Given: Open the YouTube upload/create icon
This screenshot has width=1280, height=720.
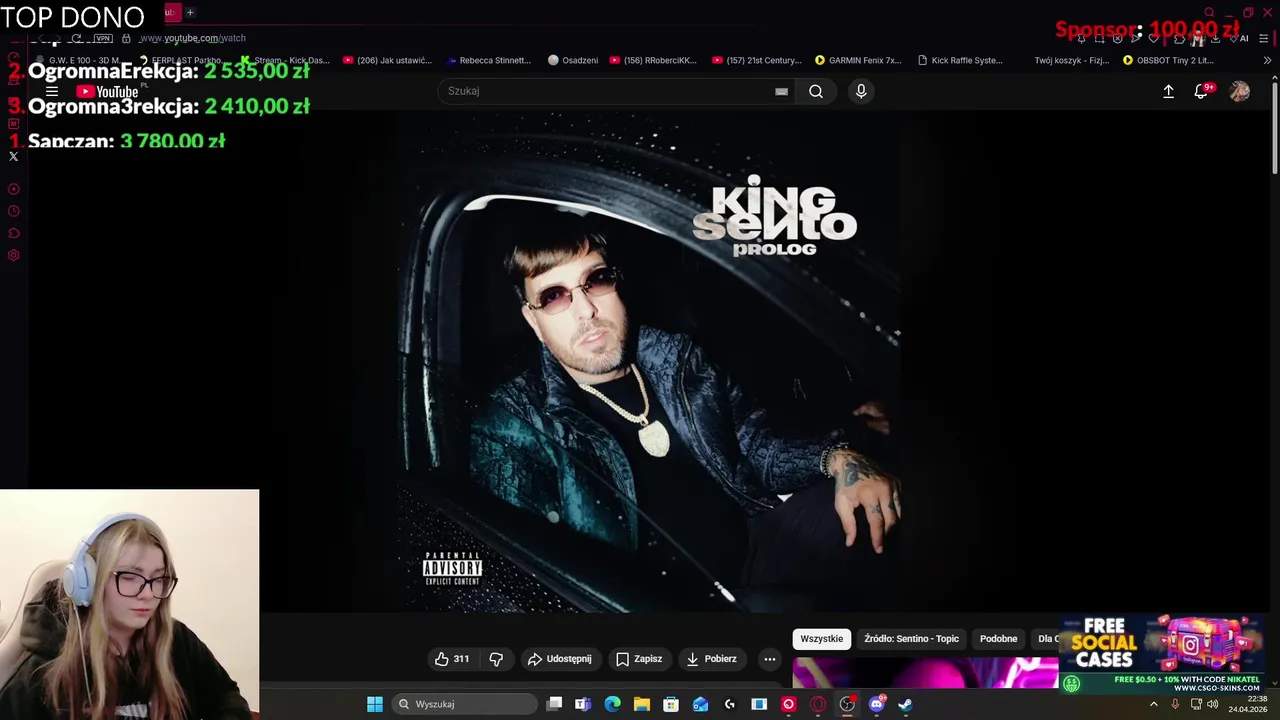Looking at the screenshot, I should (x=1168, y=91).
